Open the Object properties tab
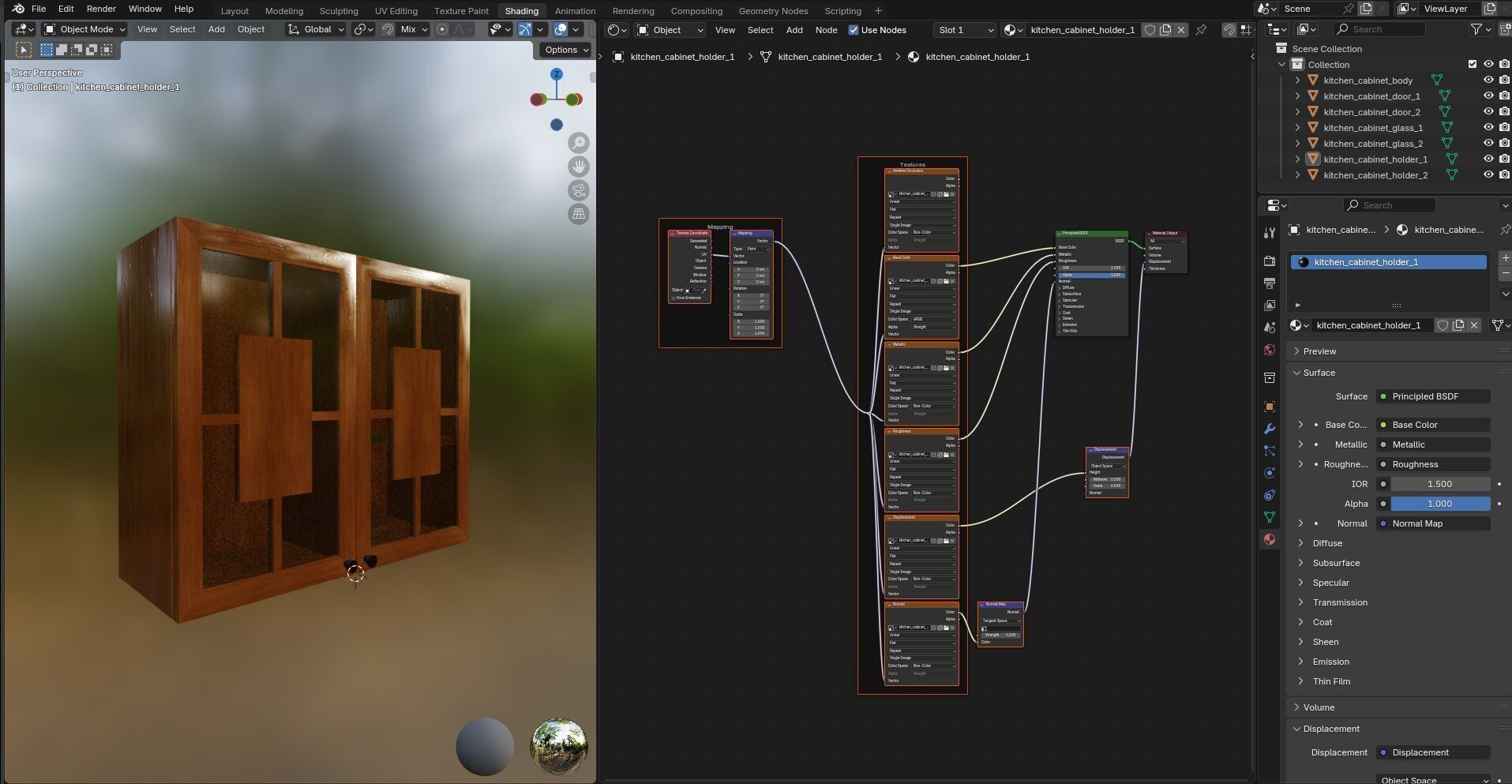 [x=1269, y=407]
